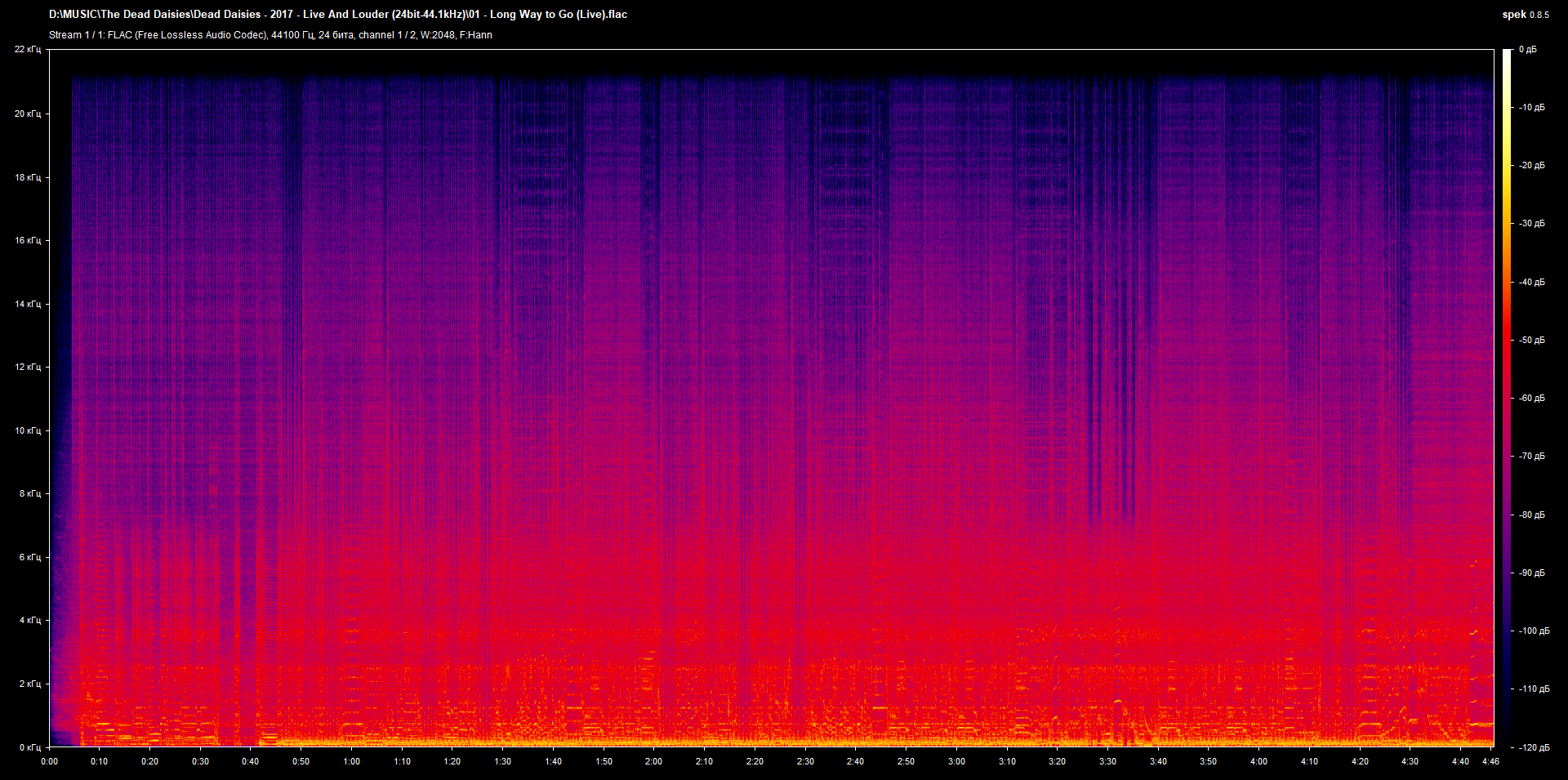This screenshot has height=780, width=1568.
Task: Click the 16 кГц frequency label
Action: (x=28, y=240)
